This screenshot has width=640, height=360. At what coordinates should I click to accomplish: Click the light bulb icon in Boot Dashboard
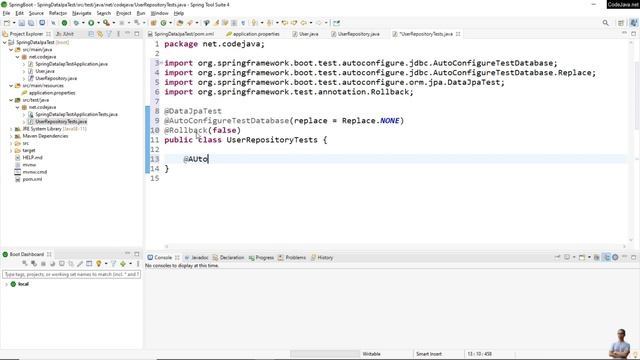pyautogui.click(x=98, y=264)
